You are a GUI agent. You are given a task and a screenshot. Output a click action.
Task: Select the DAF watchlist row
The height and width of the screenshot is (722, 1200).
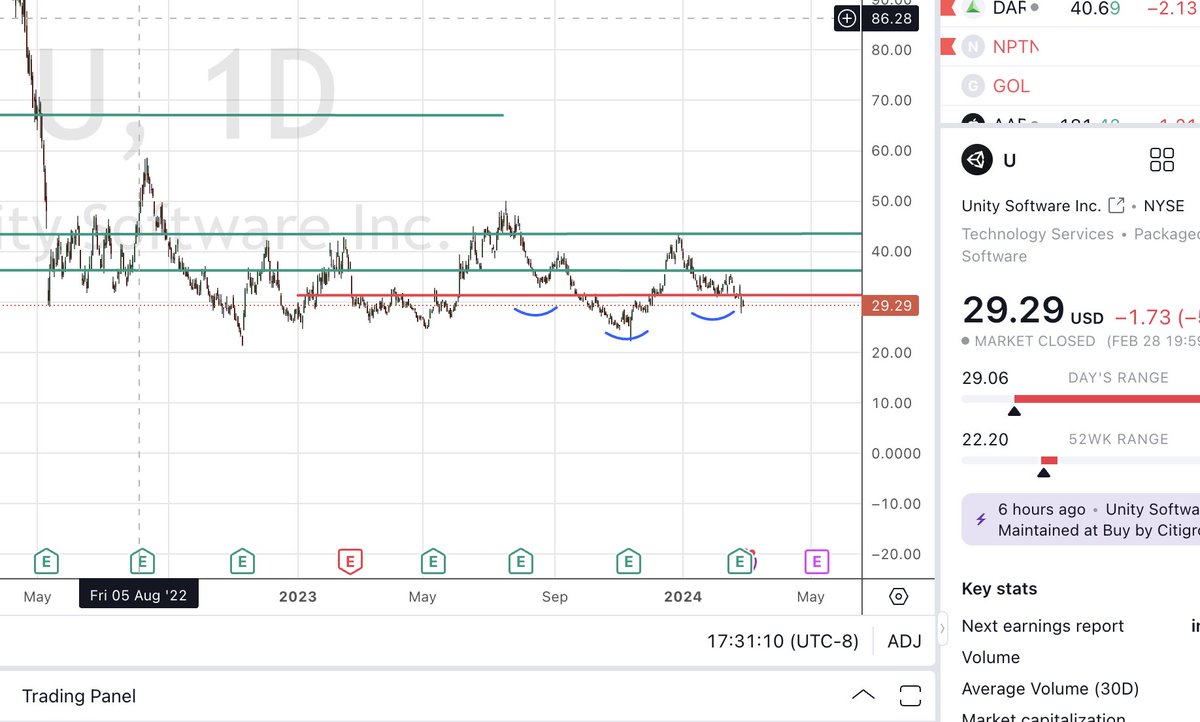[1069, 8]
